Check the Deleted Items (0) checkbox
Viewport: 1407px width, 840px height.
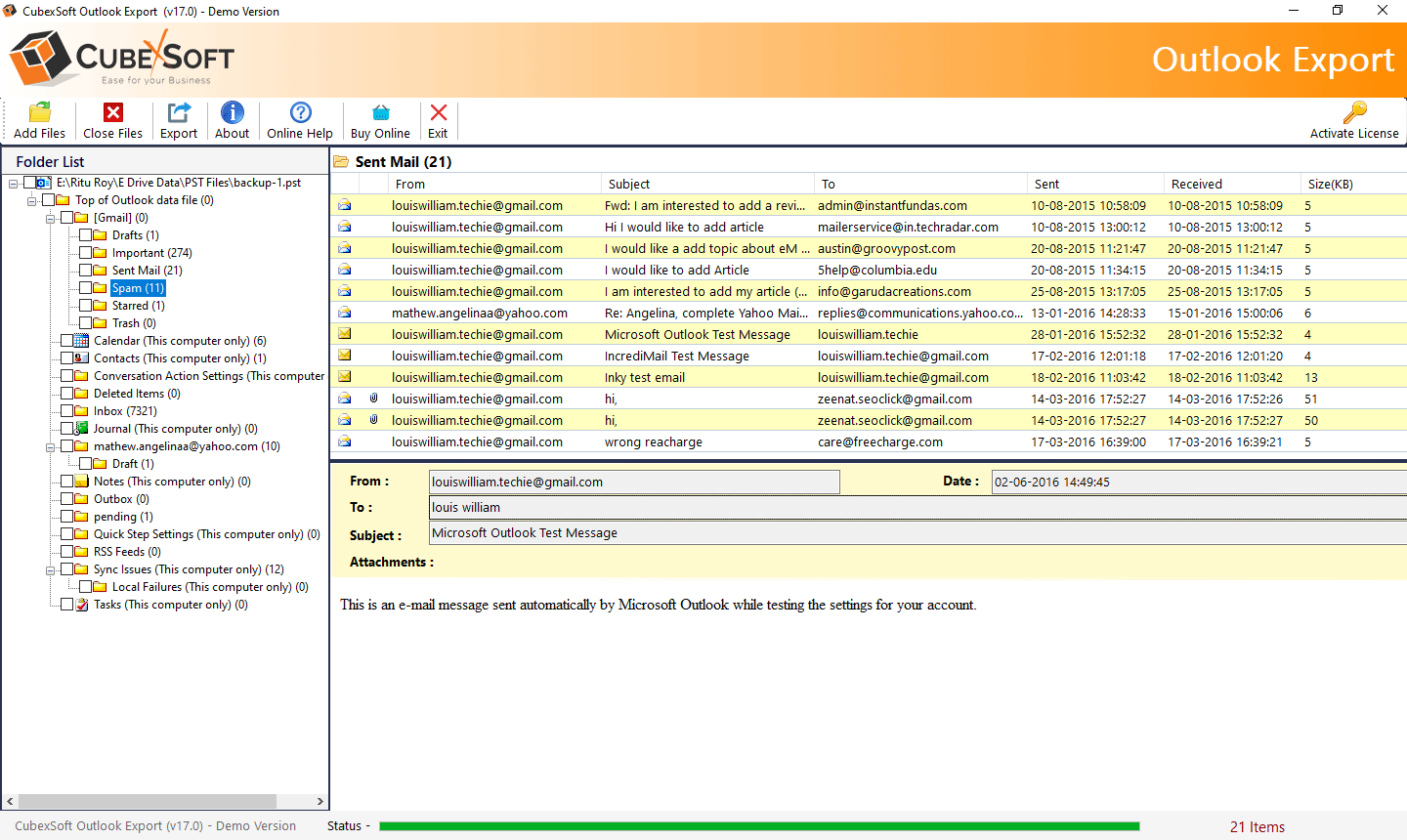pos(66,394)
